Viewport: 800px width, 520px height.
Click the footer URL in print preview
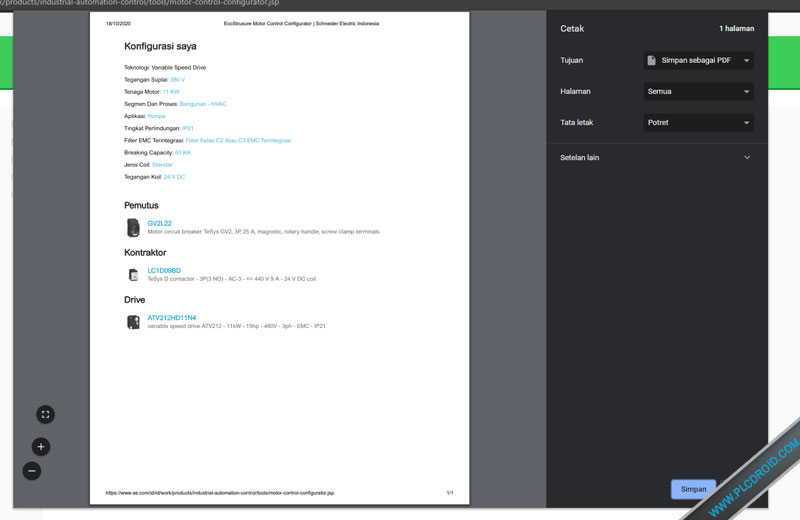219,493
